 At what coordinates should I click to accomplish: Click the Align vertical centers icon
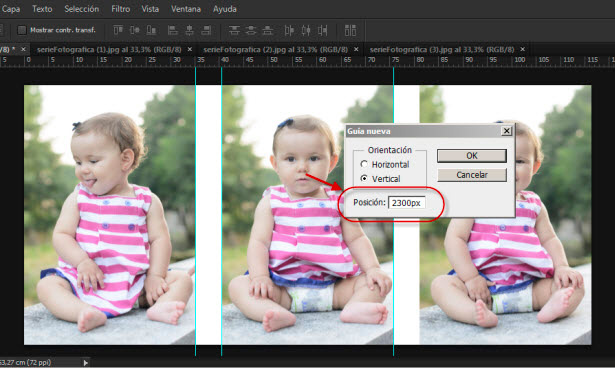tap(135, 30)
